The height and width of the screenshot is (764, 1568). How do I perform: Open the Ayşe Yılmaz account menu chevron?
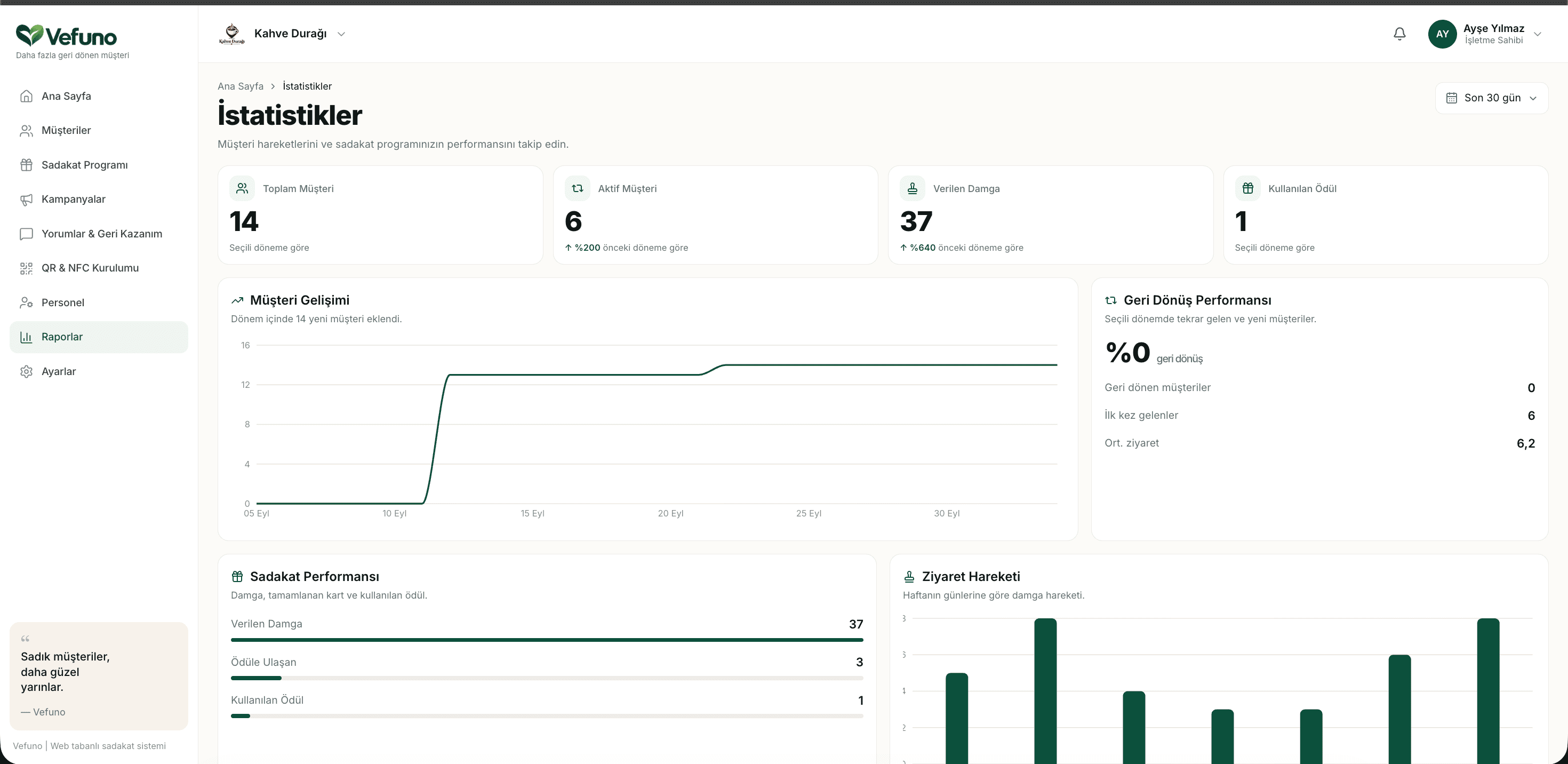[x=1538, y=34]
